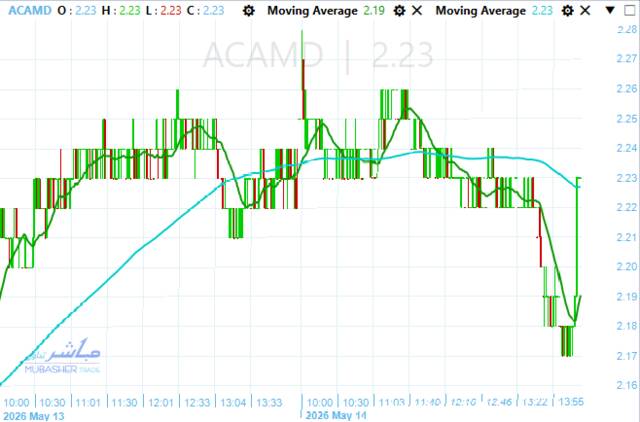Open settings gear of Moving Average 2.19
Viewport: 640px width, 422px height.
pyautogui.click(x=399, y=11)
